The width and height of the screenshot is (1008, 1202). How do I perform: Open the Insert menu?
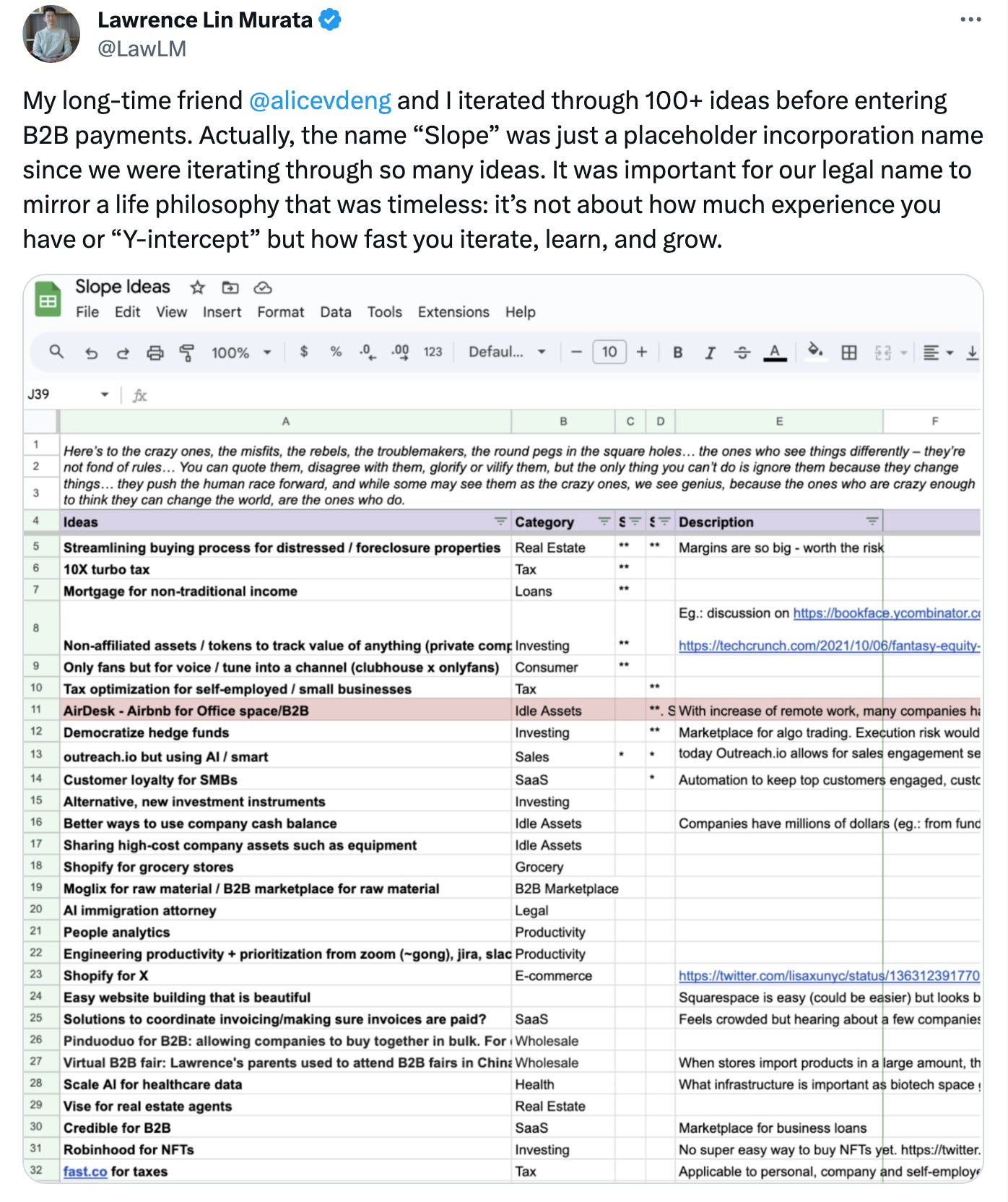[222, 312]
